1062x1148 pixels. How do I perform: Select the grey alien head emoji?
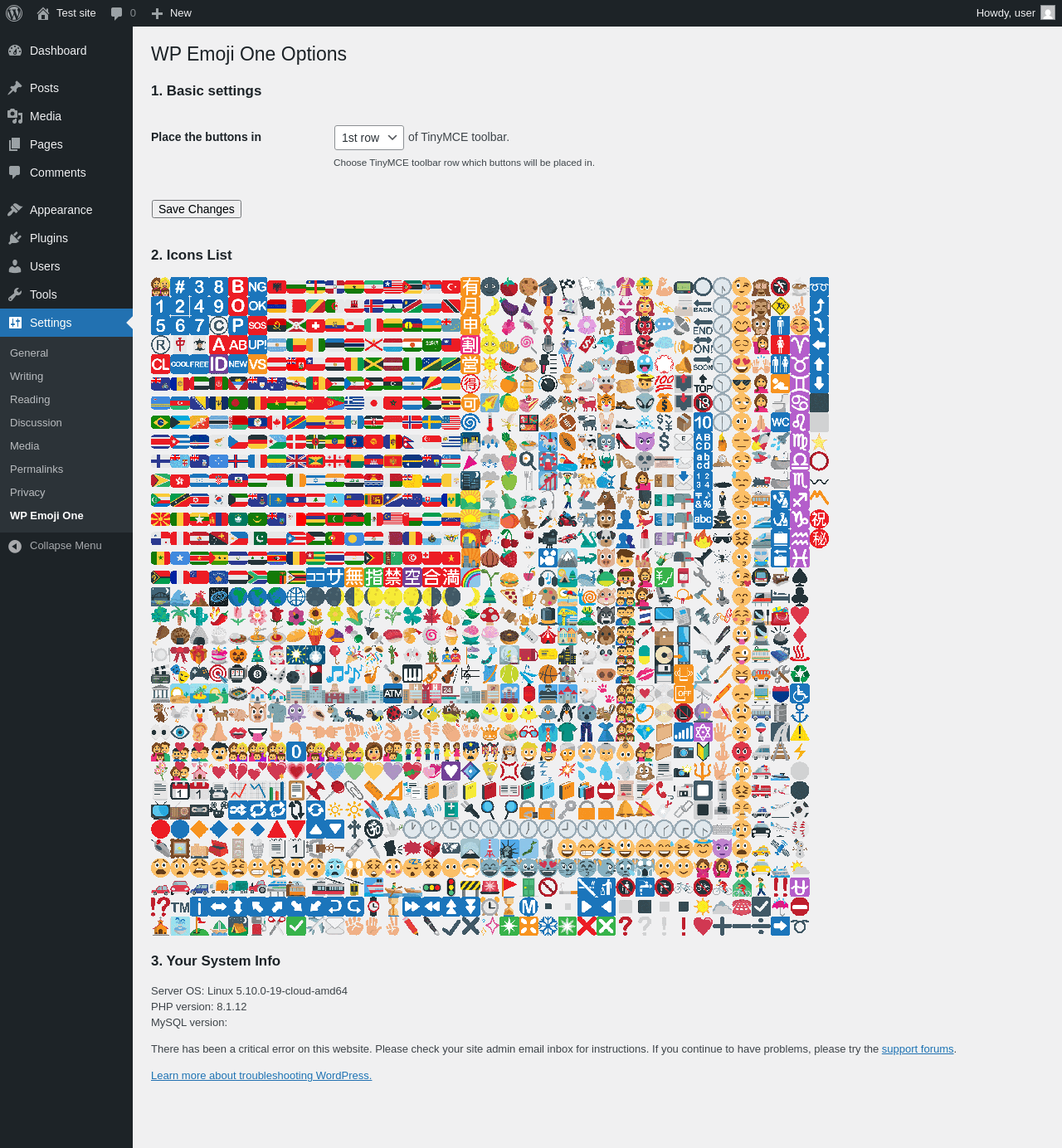pyautogui.click(x=645, y=402)
